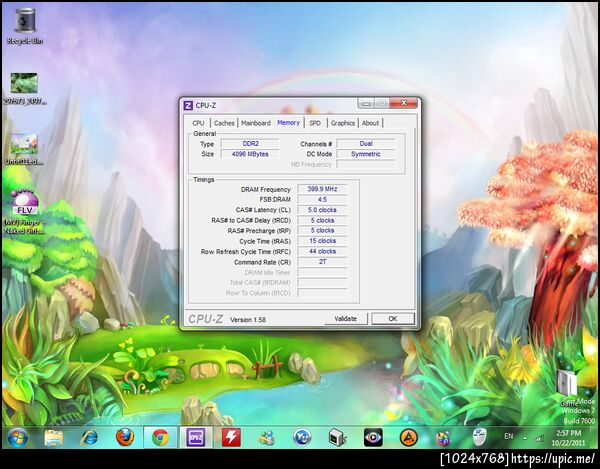Open the eye icon app in taskbar
600x469 pixels.
pos(373,438)
